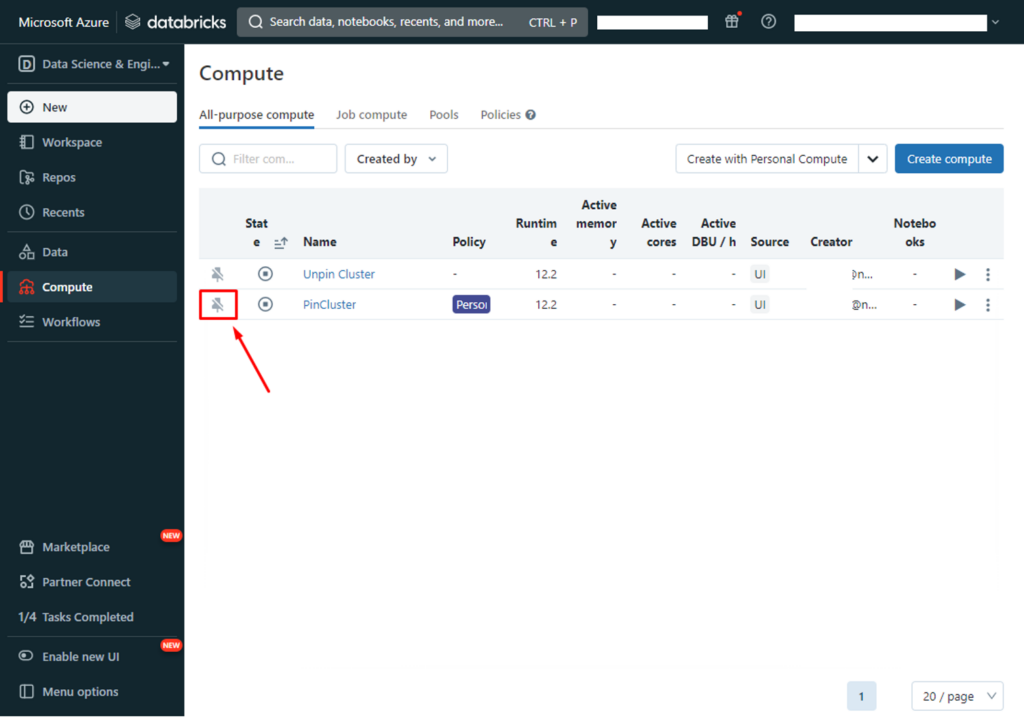Switch to the Job compute tab

pos(371,115)
